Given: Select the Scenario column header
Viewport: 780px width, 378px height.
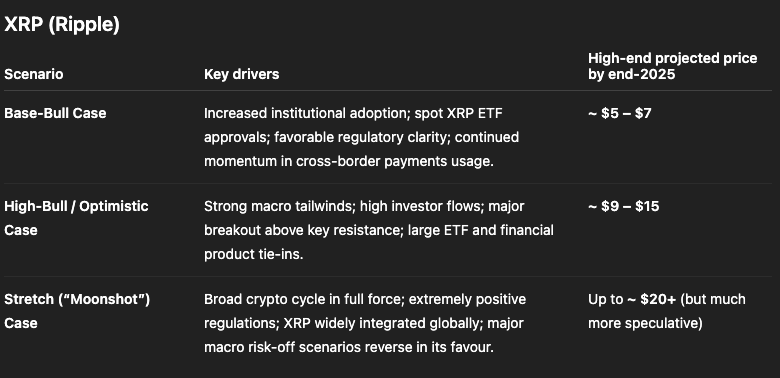Looking at the screenshot, I should (x=33, y=74).
